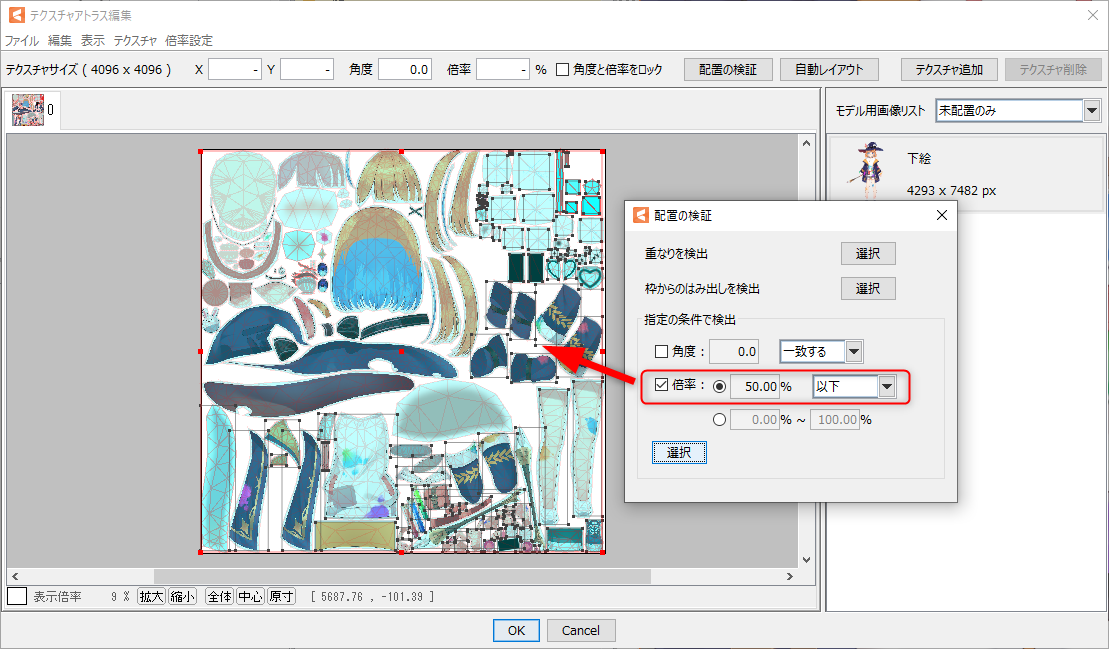Click the canvas scroll-right arrow

coord(790,576)
